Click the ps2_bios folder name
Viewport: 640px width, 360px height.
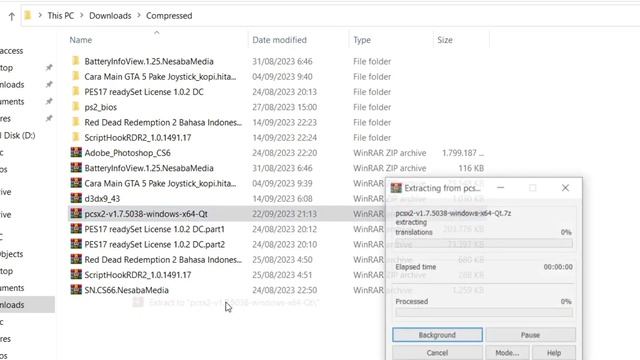[x=100, y=107]
